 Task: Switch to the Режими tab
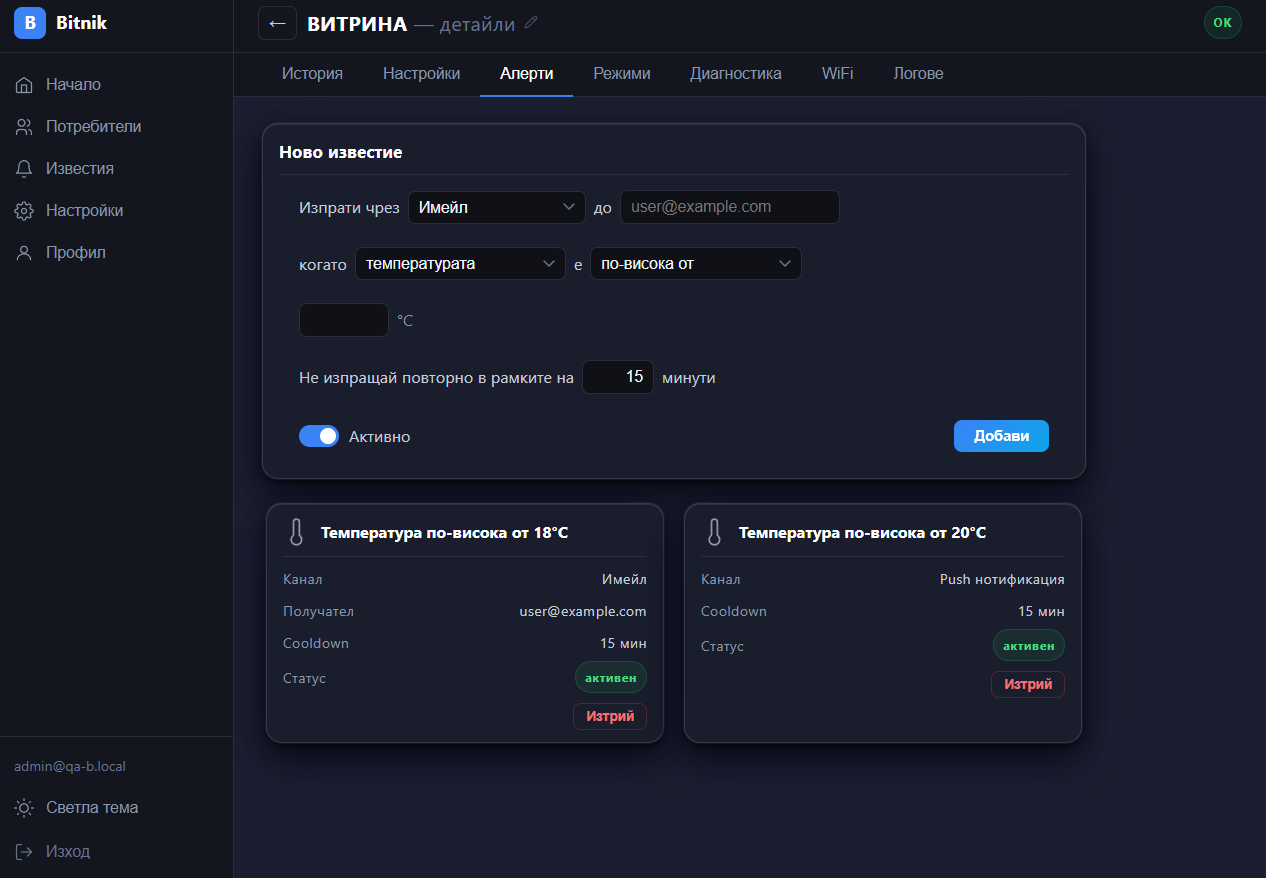pyautogui.click(x=622, y=74)
